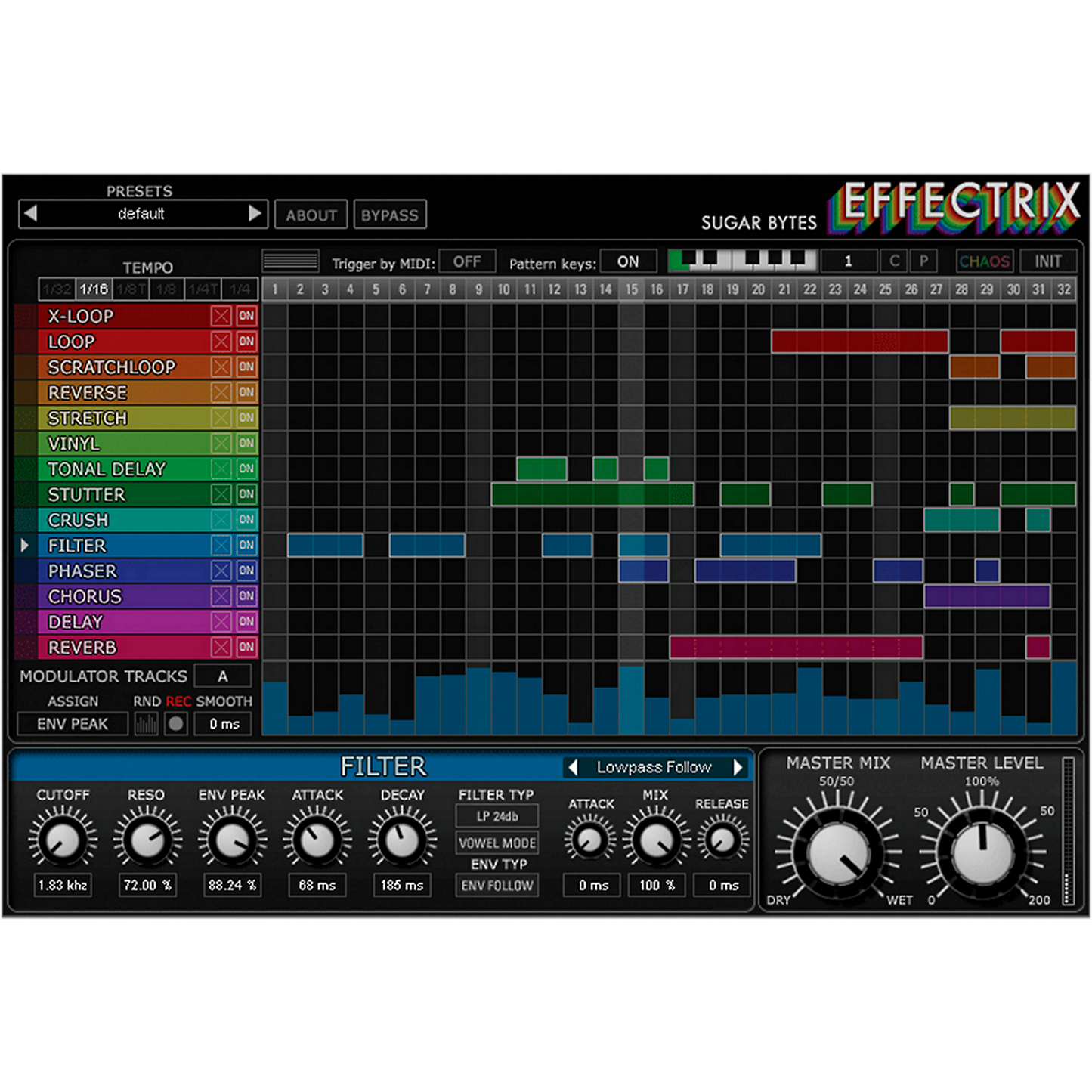Toggle the LOOP track ON switch
This screenshot has height=1092, width=1092.
pyautogui.click(x=246, y=342)
